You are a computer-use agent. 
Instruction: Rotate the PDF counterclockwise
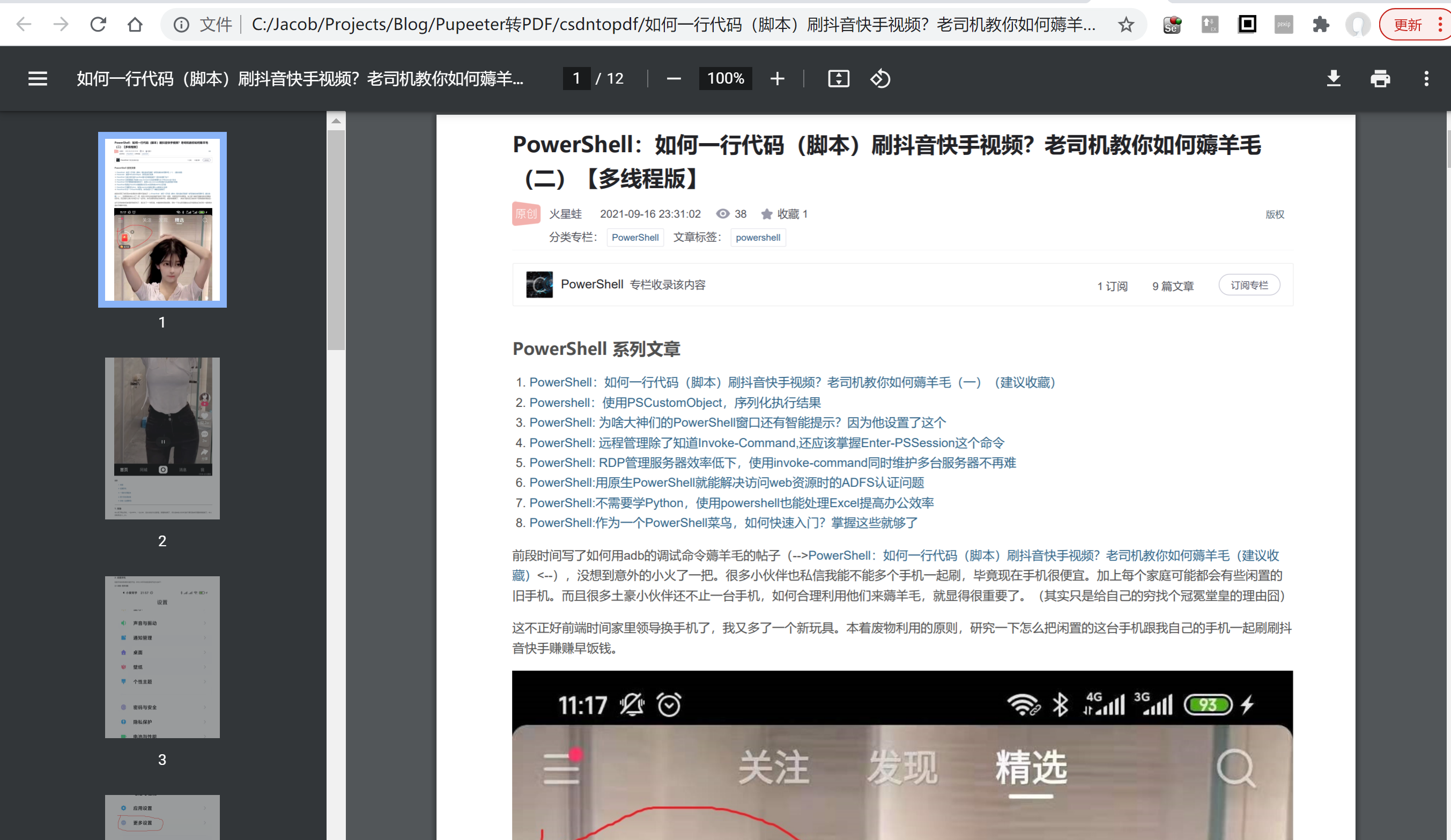(x=880, y=78)
